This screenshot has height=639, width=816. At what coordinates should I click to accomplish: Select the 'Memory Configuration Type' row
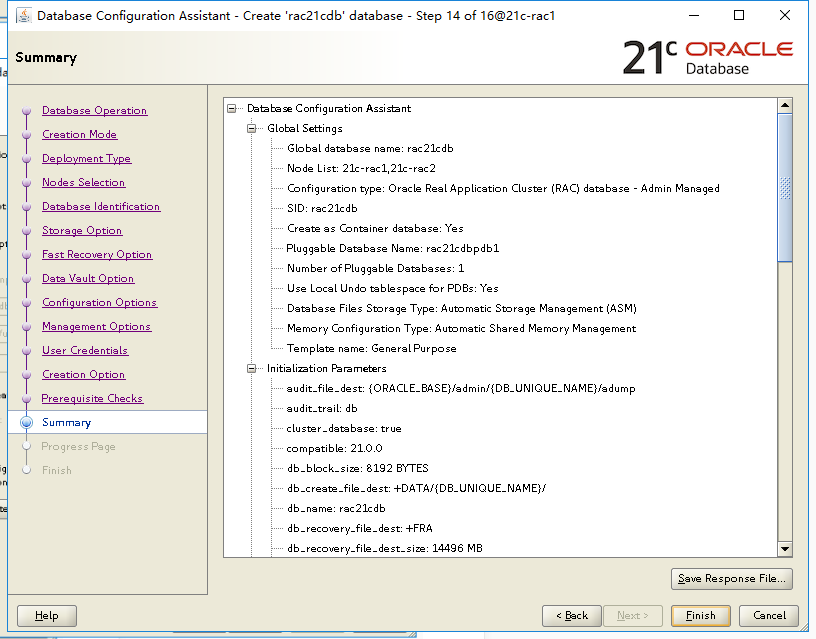pos(462,328)
